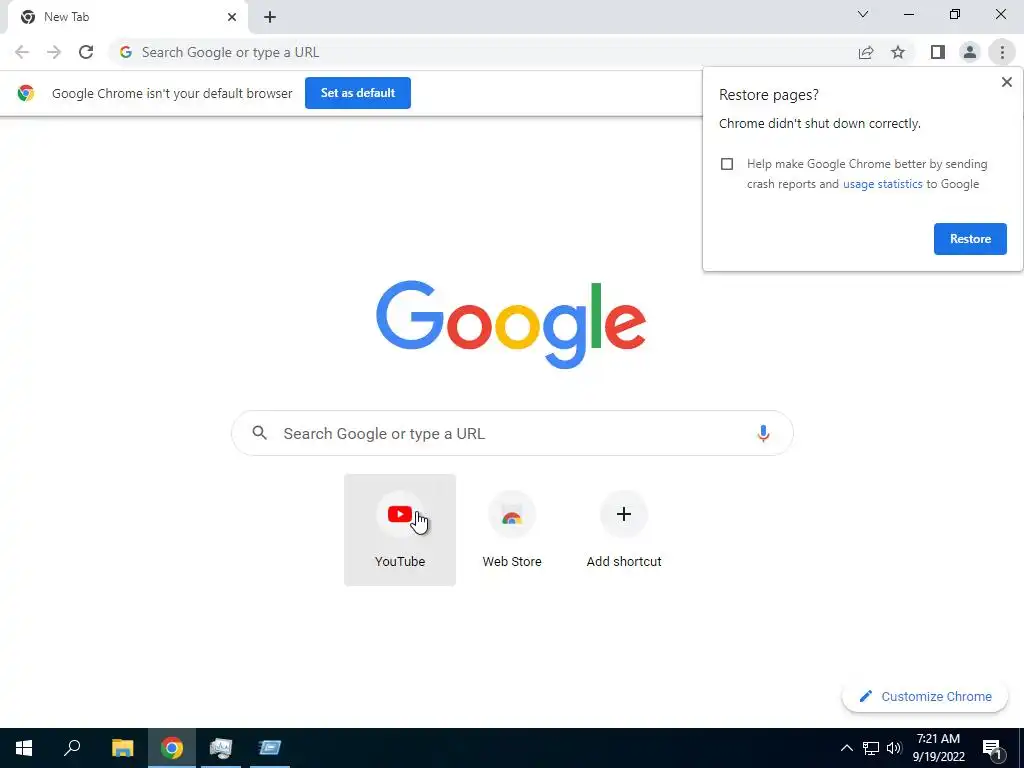
Task: Open the tab search dropdown chevron
Action: click(863, 14)
